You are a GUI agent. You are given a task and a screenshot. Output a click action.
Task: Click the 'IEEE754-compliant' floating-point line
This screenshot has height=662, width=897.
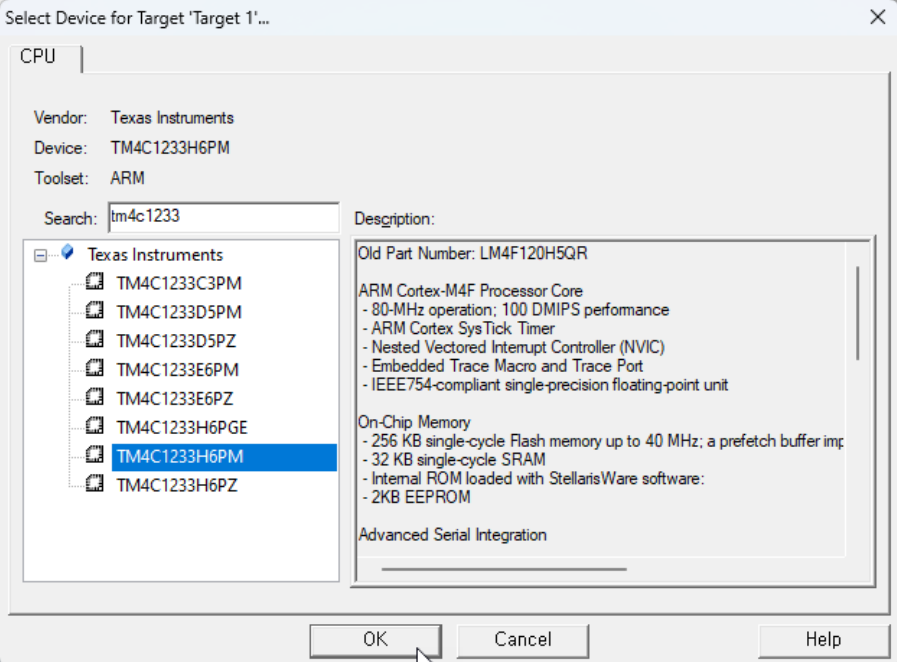tap(545, 384)
